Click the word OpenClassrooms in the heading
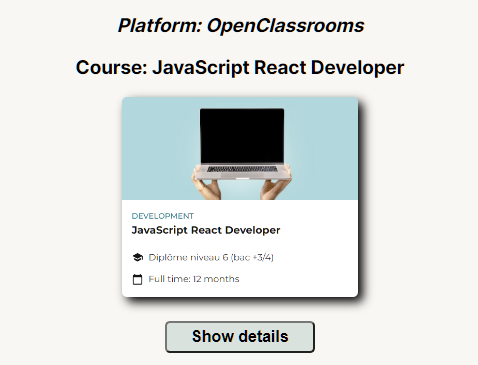Image resolution: width=478 pixels, height=365 pixels. point(286,26)
